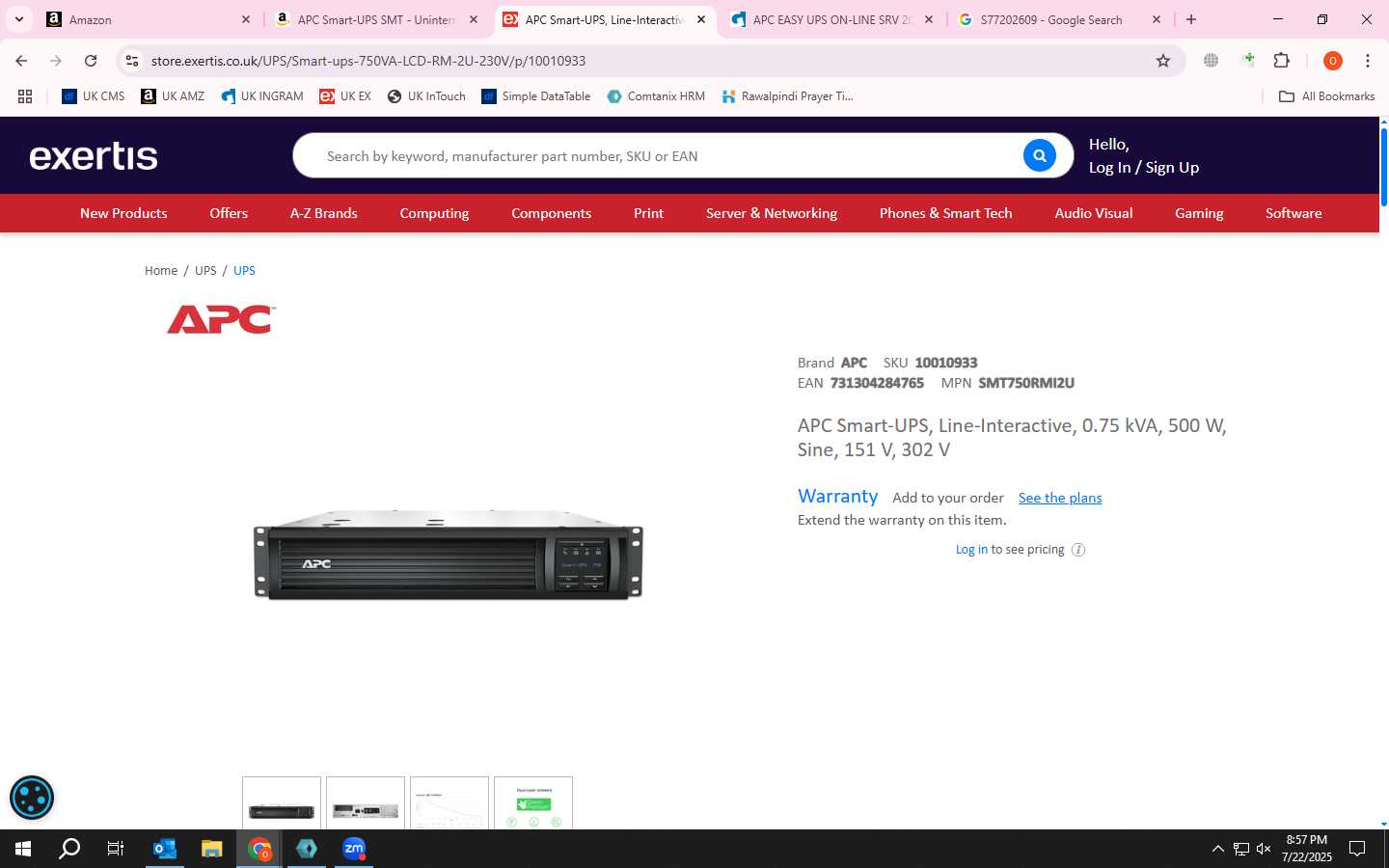Open Windows Start menu
The image size is (1389, 868).
point(23,849)
